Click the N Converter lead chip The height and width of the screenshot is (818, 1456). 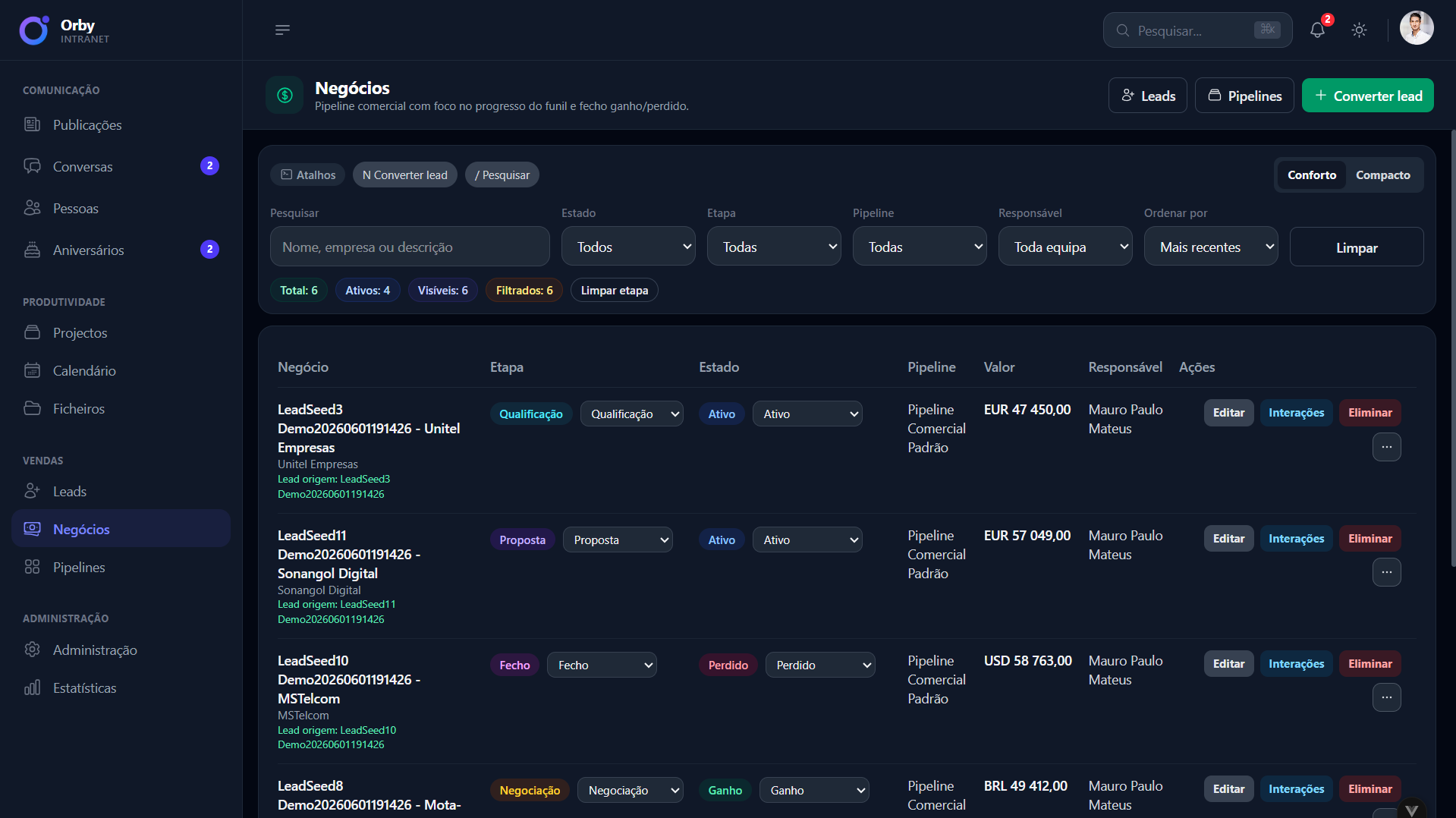pos(405,175)
